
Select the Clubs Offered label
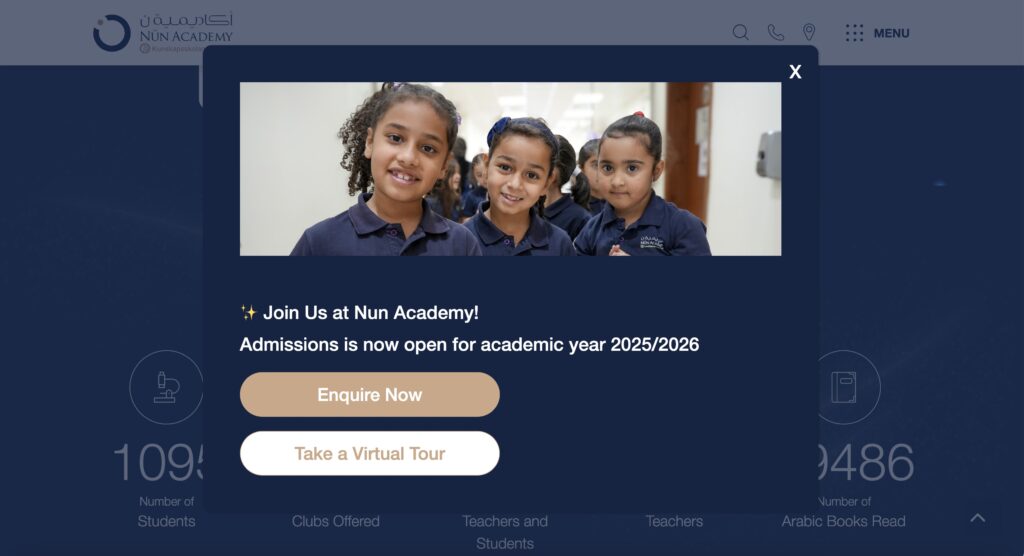(x=336, y=521)
